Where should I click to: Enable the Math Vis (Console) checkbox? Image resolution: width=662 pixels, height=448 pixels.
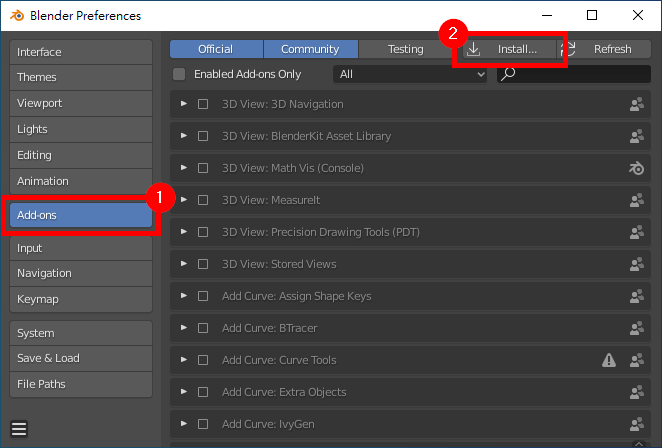coord(203,168)
